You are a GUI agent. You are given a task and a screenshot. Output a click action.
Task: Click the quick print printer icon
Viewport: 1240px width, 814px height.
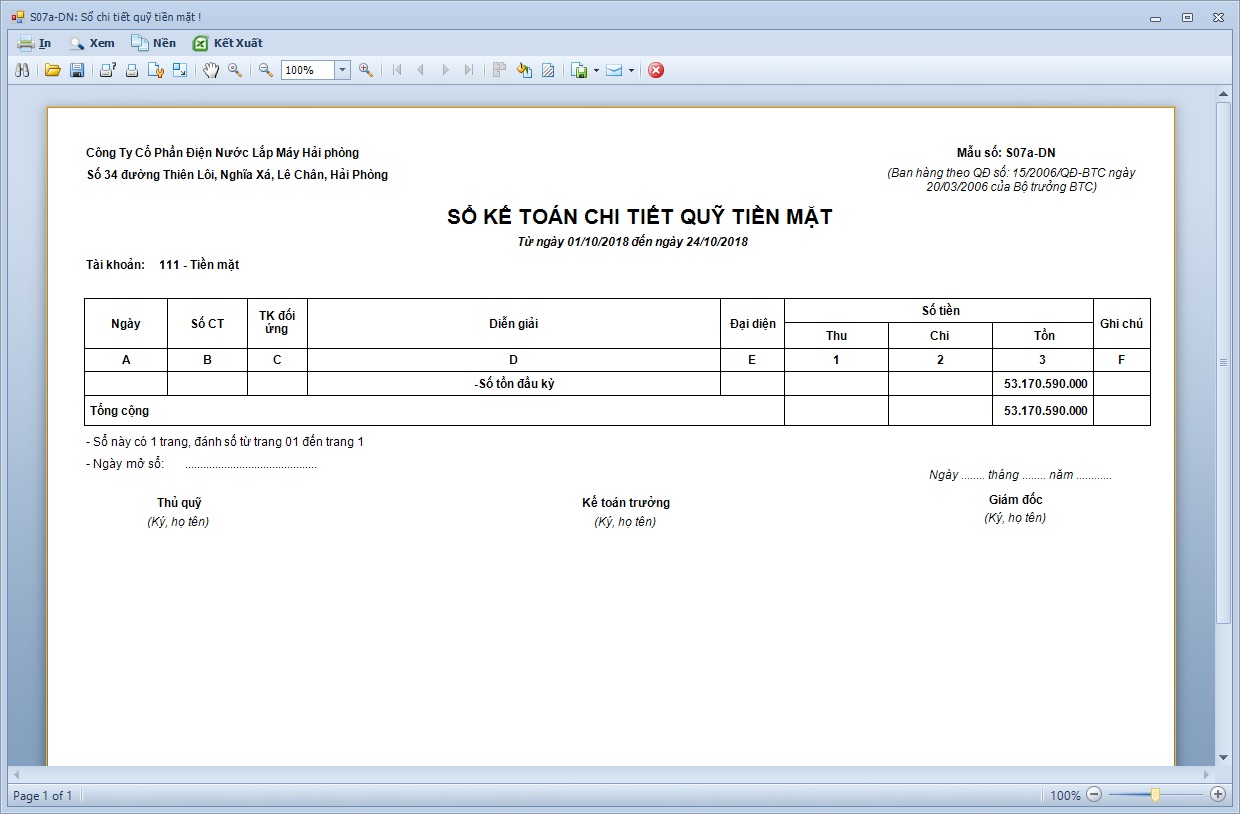coord(131,70)
